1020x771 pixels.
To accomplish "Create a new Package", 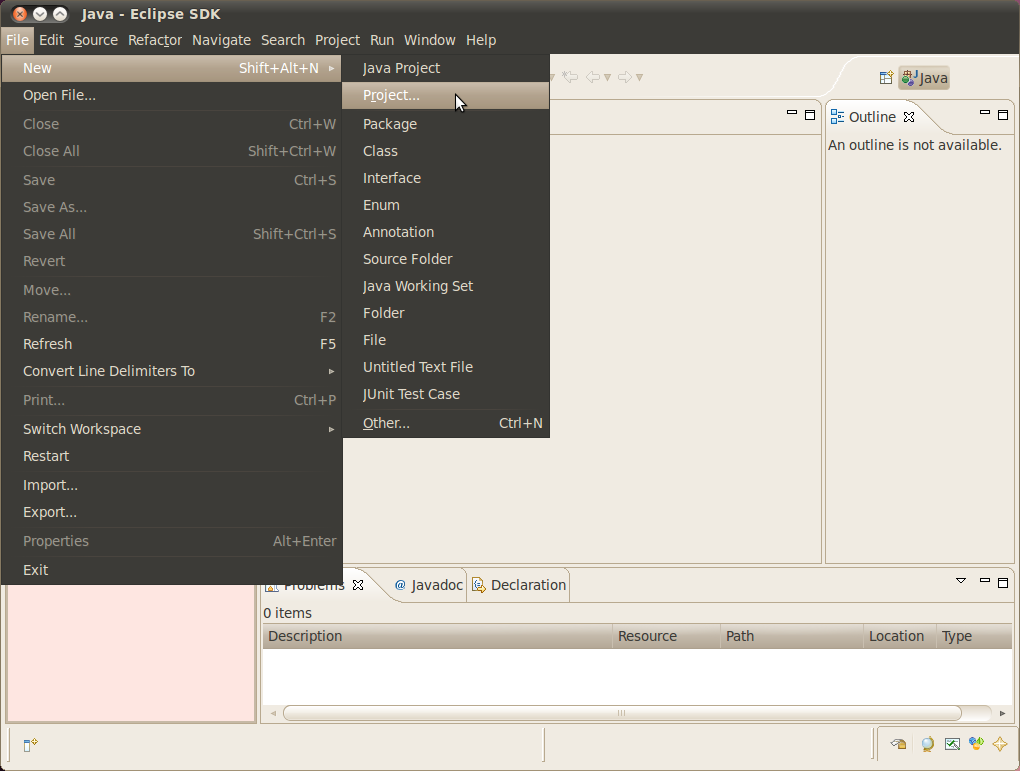I will (x=446, y=124).
